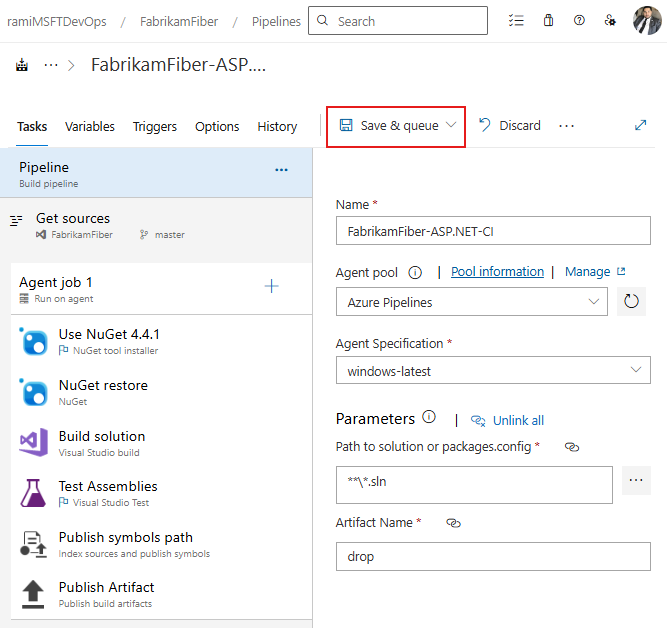Click FabrikamFiber-ASP.... pipeline title
667x628 pixels.
click(x=179, y=65)
